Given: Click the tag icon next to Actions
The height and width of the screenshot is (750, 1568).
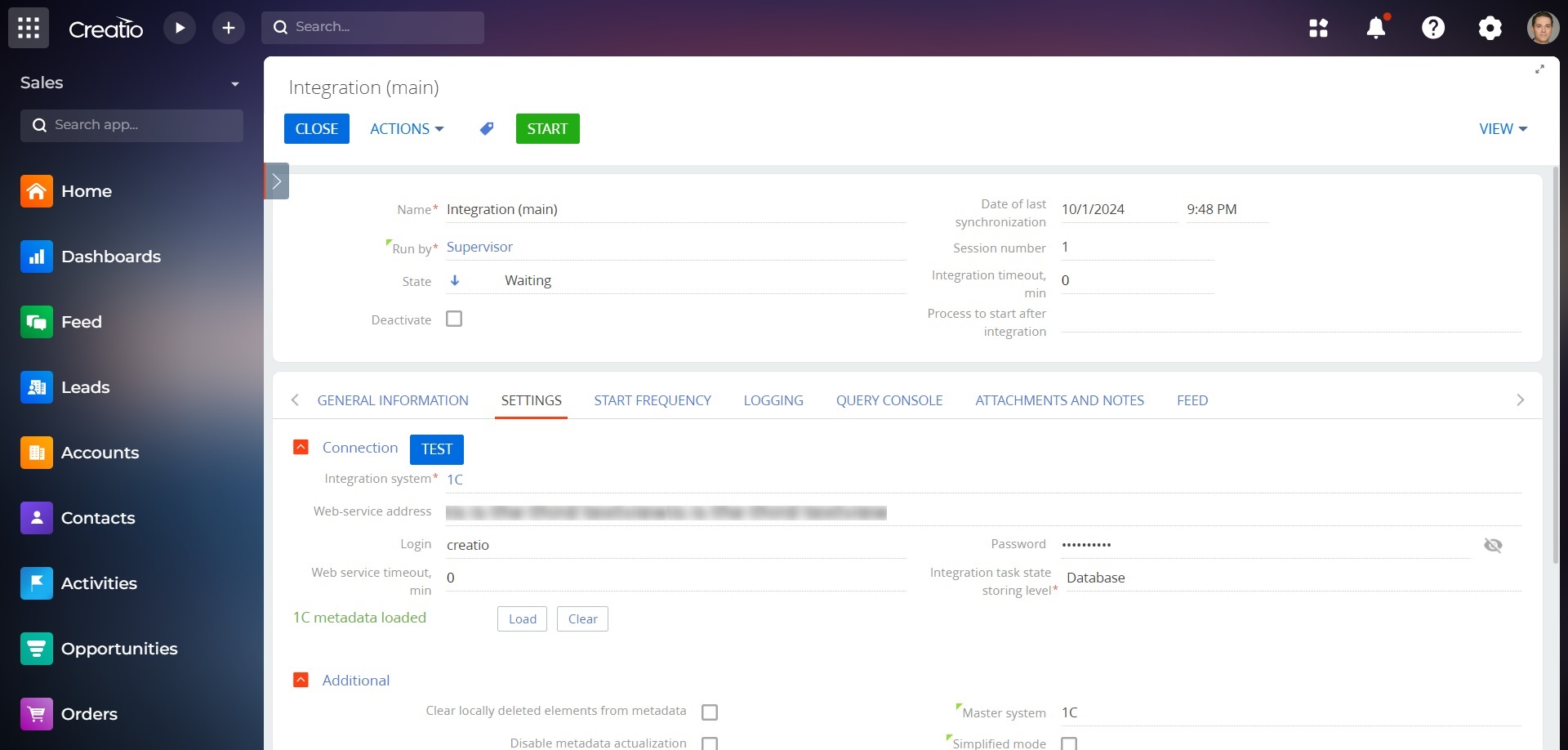Looking at the screenshot, I should point(487,128).
